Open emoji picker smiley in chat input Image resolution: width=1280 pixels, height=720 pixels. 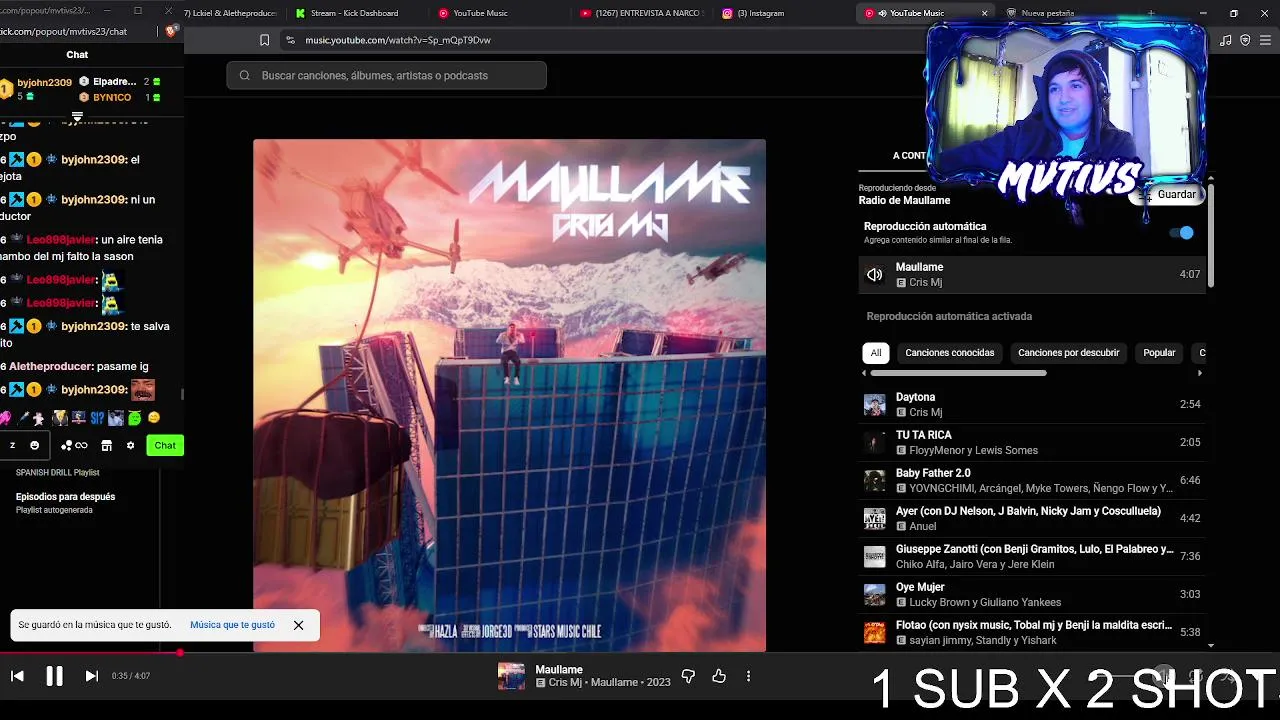pyautogui.click(x=35, y=445)
